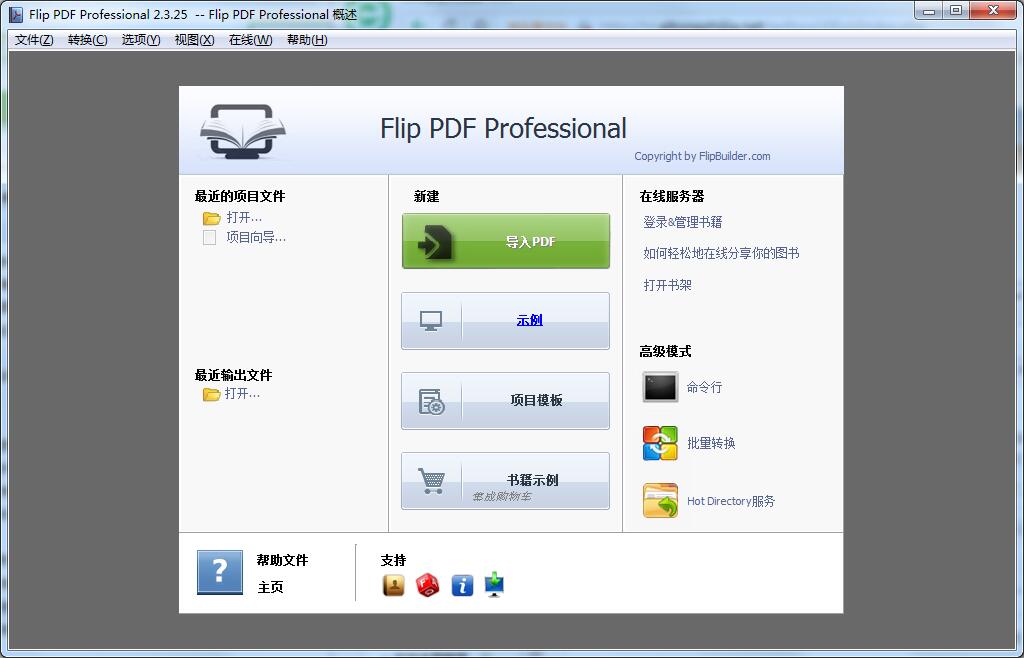
Task: Open the 帮助(H) menu
Action: pos(307,40)
